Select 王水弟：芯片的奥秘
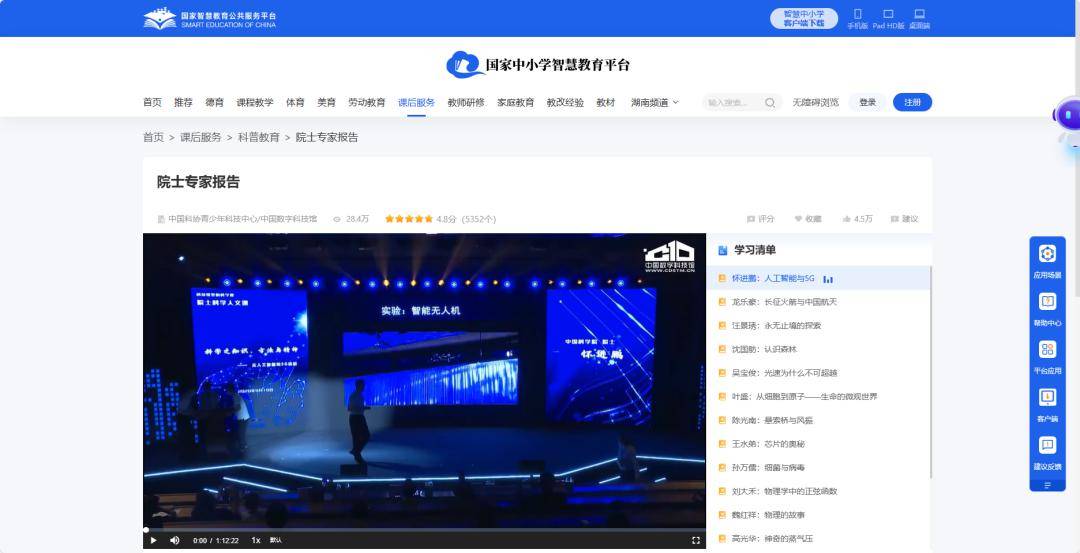 click(818, 444)
